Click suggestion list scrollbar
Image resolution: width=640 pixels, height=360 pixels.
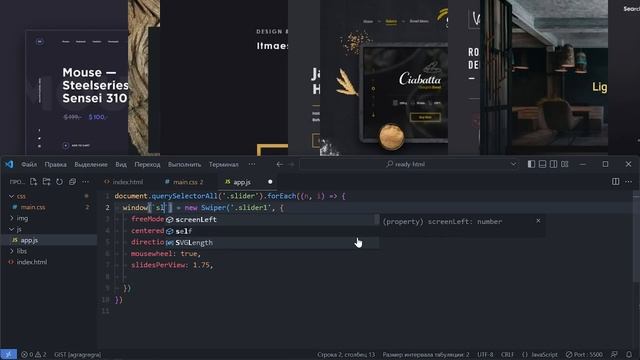pyautogui.click(x=376, y=220)
